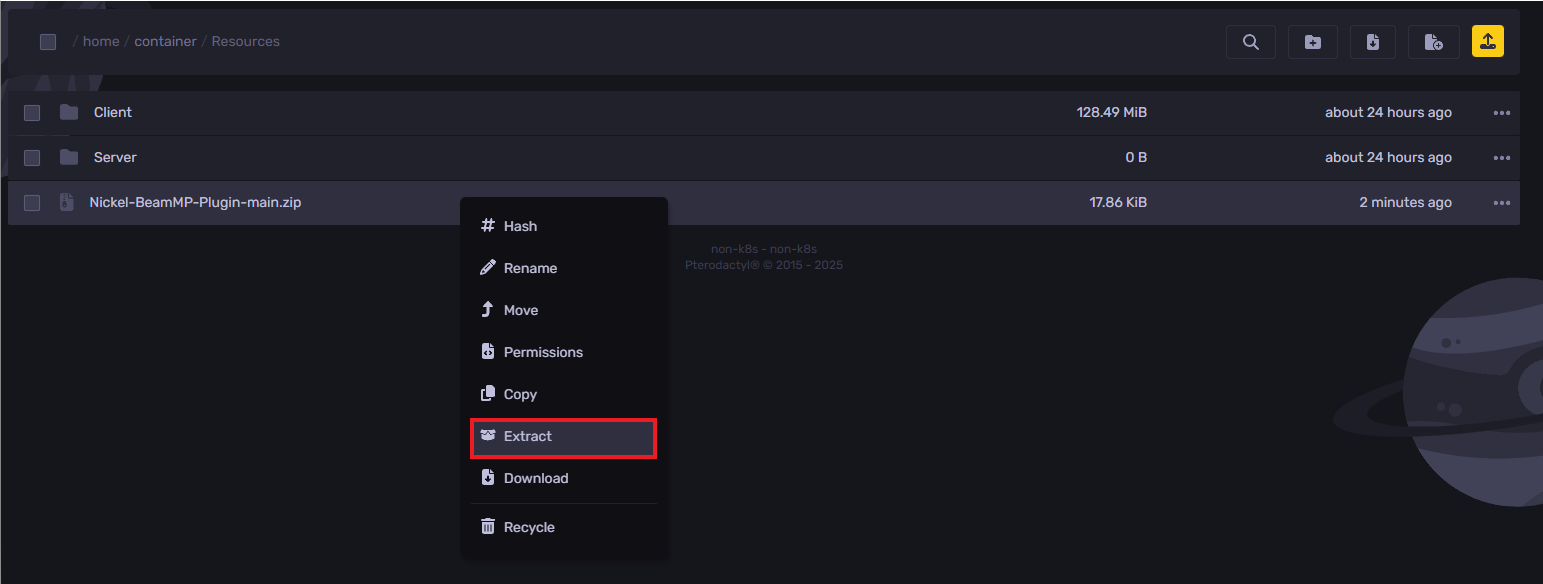Click the yellow upload button
The image size is (1543, 584).
[x=1487, y=42]
